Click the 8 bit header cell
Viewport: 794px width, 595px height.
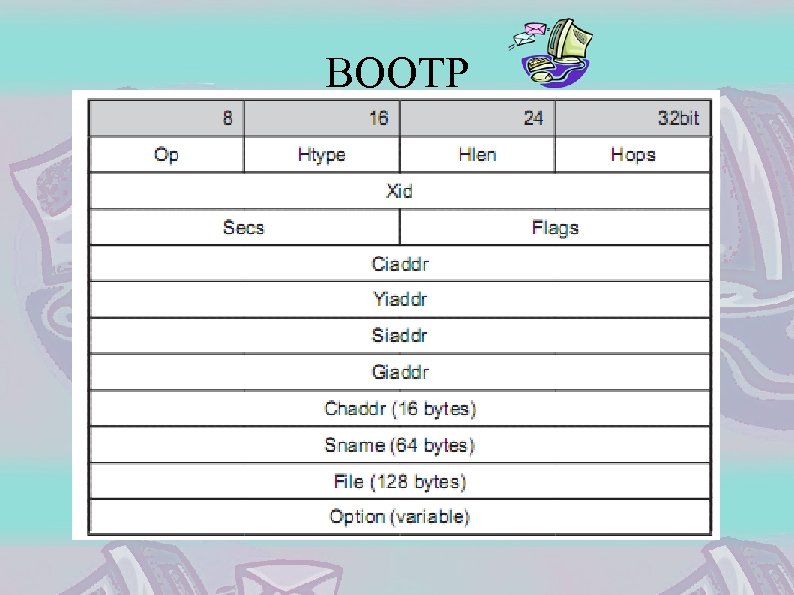click(166, 118)
